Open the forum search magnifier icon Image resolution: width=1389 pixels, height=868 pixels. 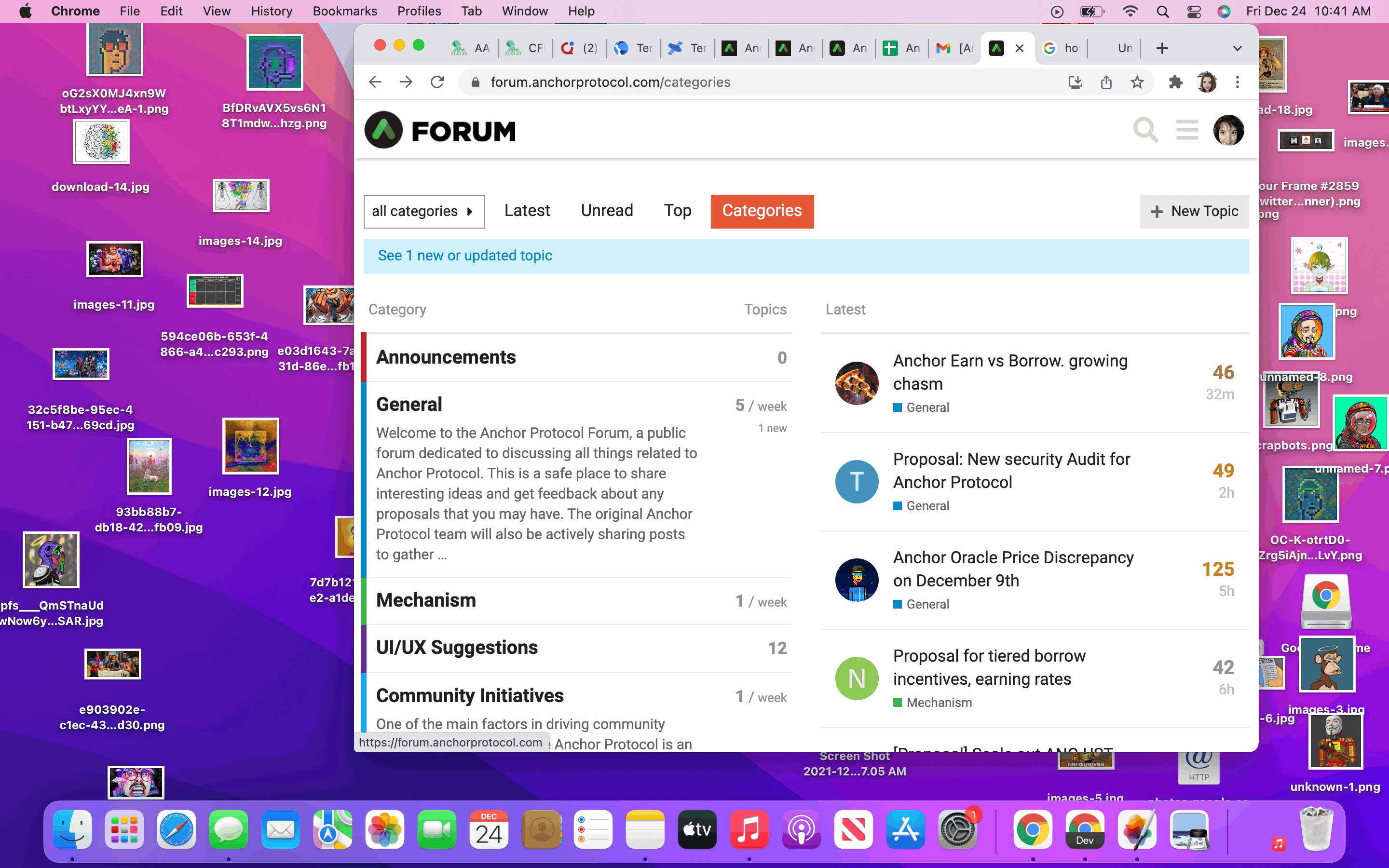1145,130
